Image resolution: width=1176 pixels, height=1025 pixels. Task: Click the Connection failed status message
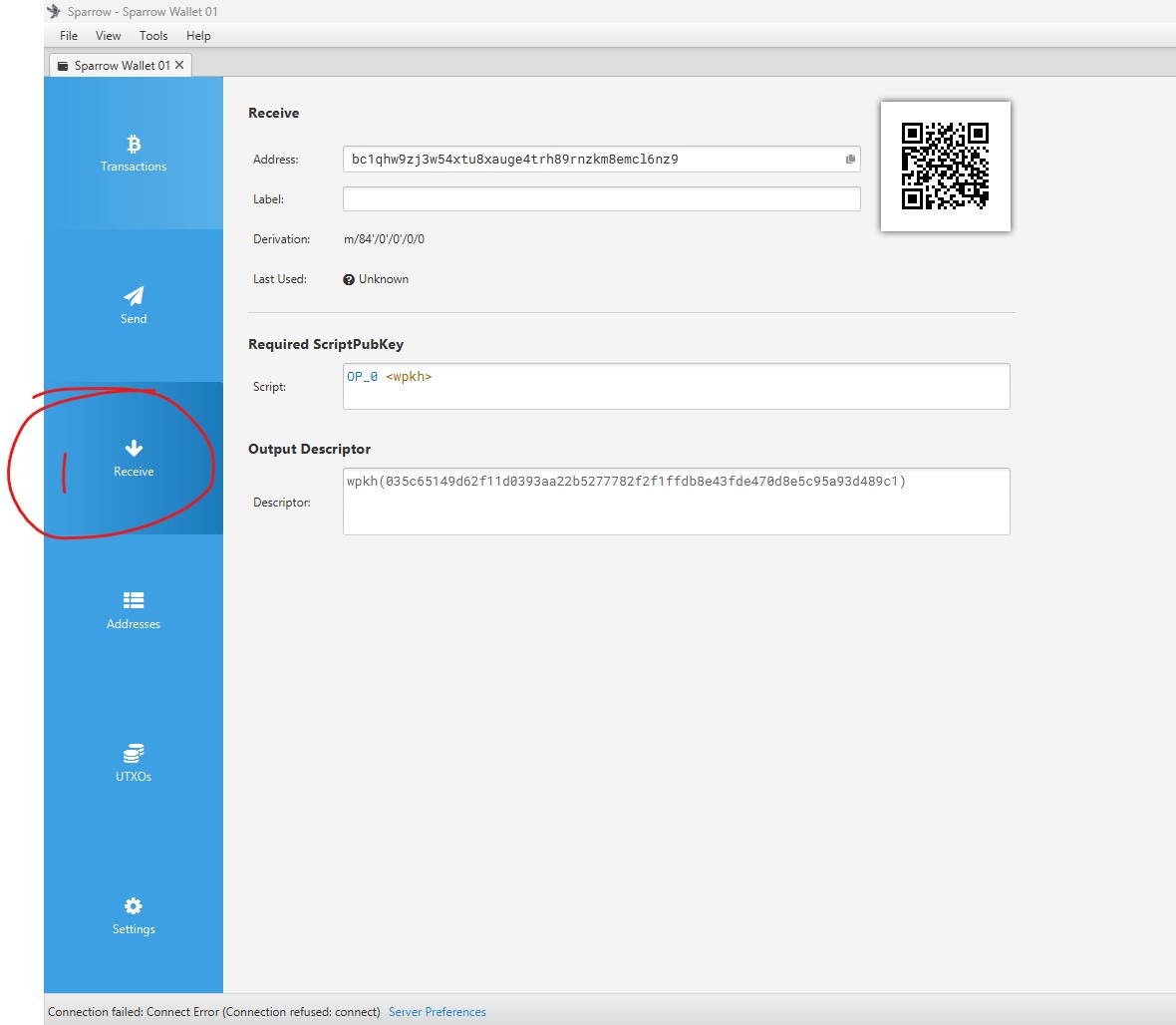[x=213, y=1011]
